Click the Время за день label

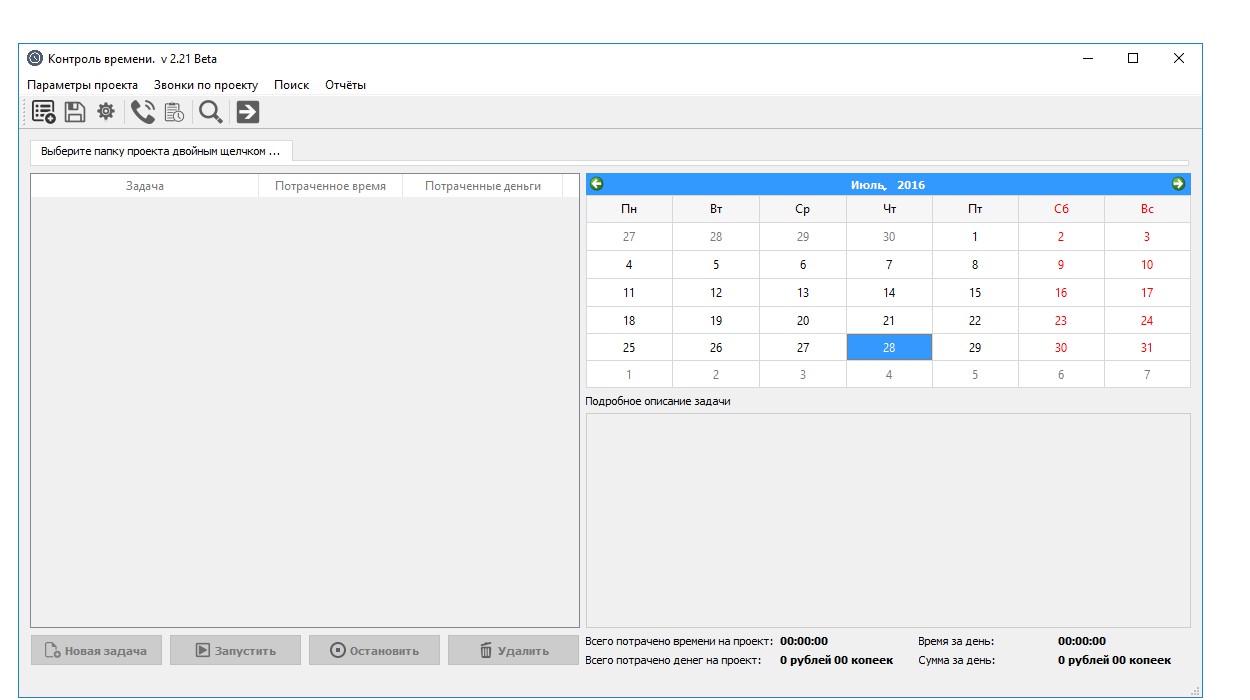click(956, 641)
